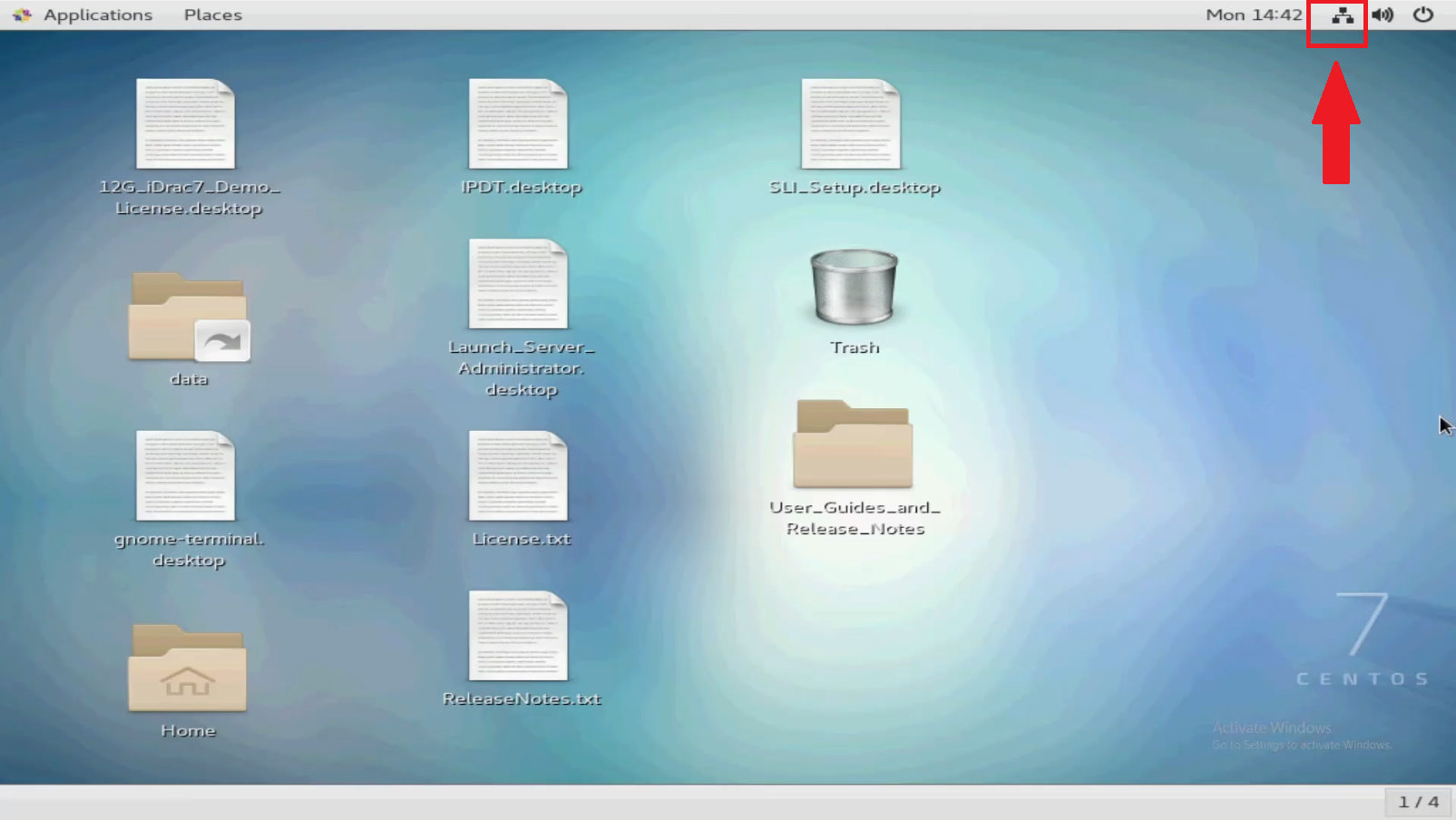This screenshot has height=820, width=1456.
Task: Open the ReleaseNotes.txt file
Action: click(519, 637)
